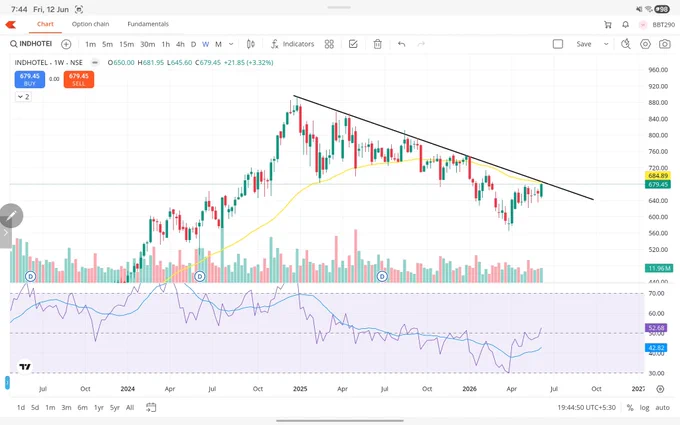
Task: Click the orange SELL 679.45 button
Action: [x=78, y=79]
